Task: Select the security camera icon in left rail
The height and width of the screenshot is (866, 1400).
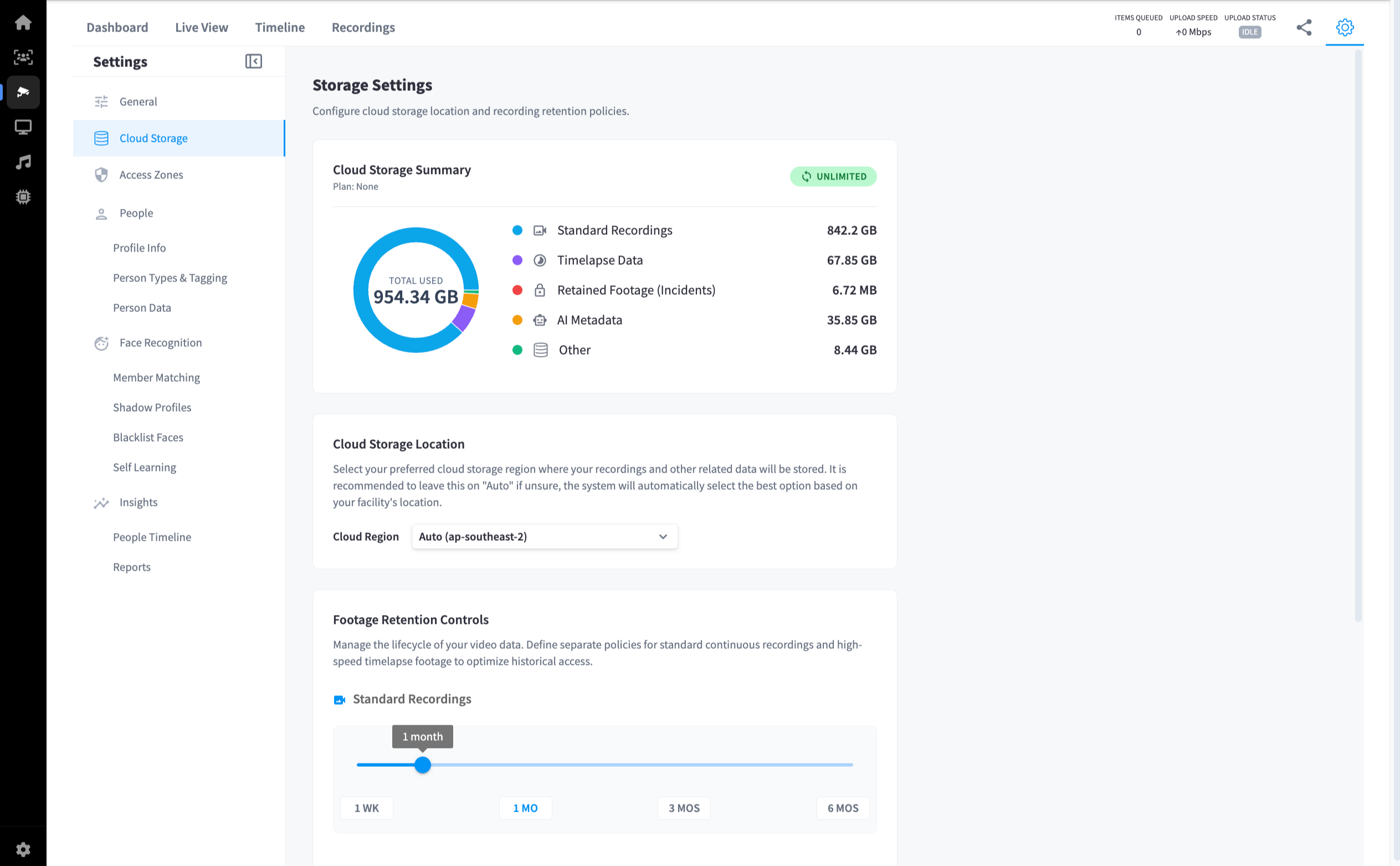Action: click(23, 92)
